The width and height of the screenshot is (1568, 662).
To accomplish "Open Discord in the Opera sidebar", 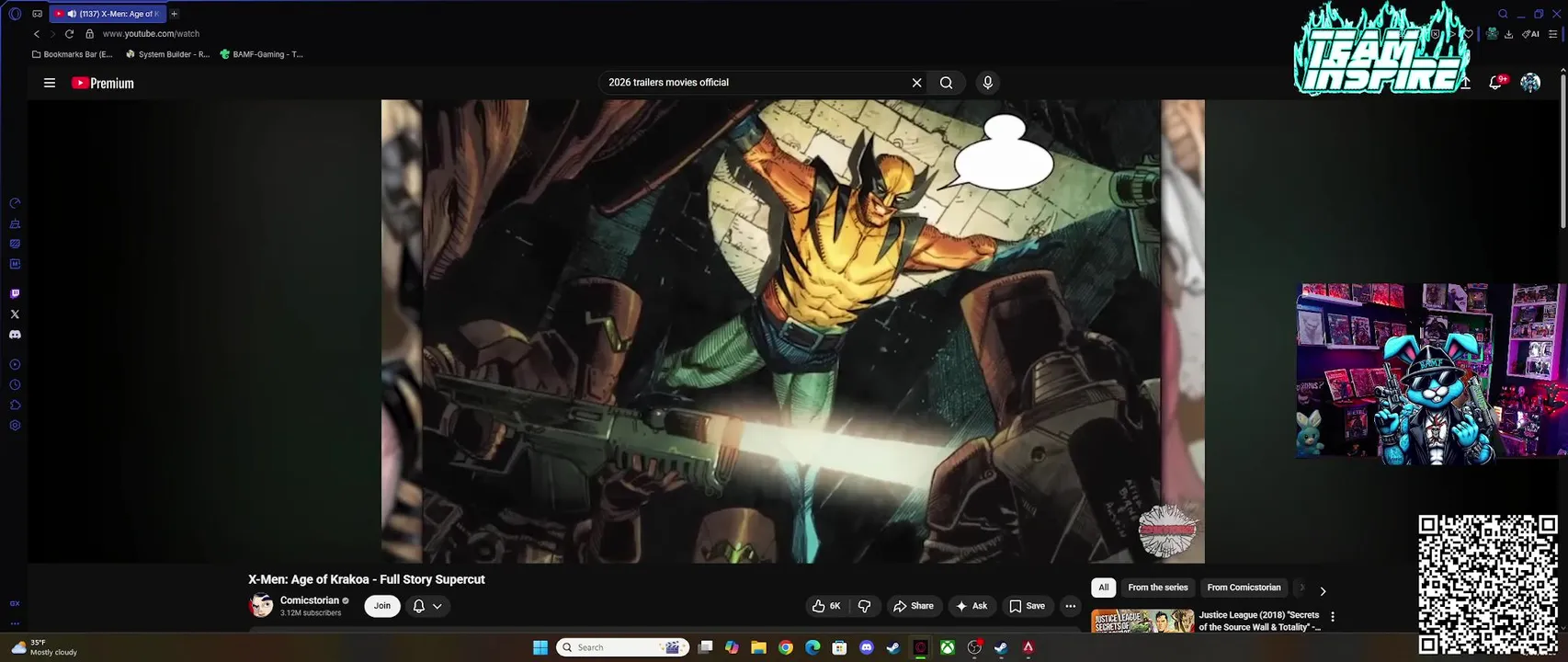I will click(15, 335).
